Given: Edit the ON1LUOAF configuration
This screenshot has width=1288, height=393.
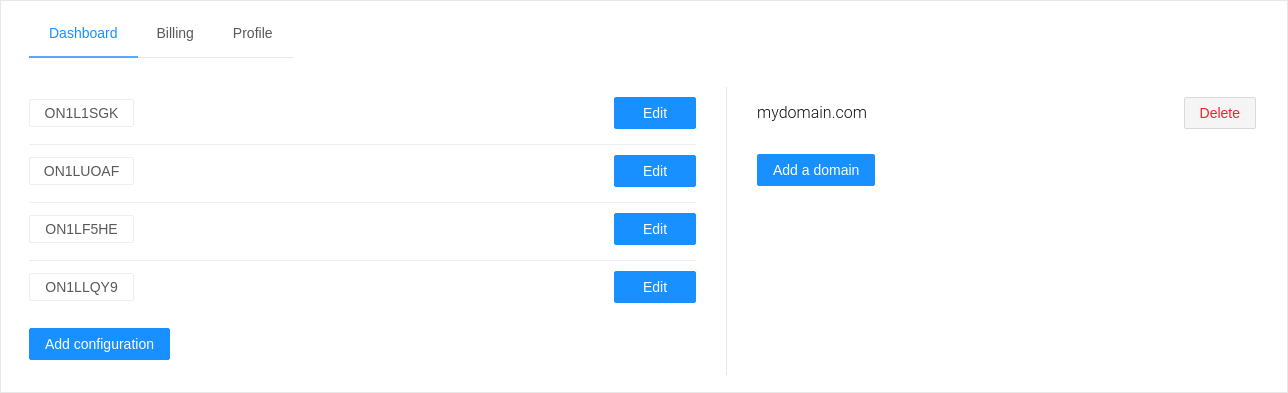Looking at the screenshot, I should coord(655,171).
